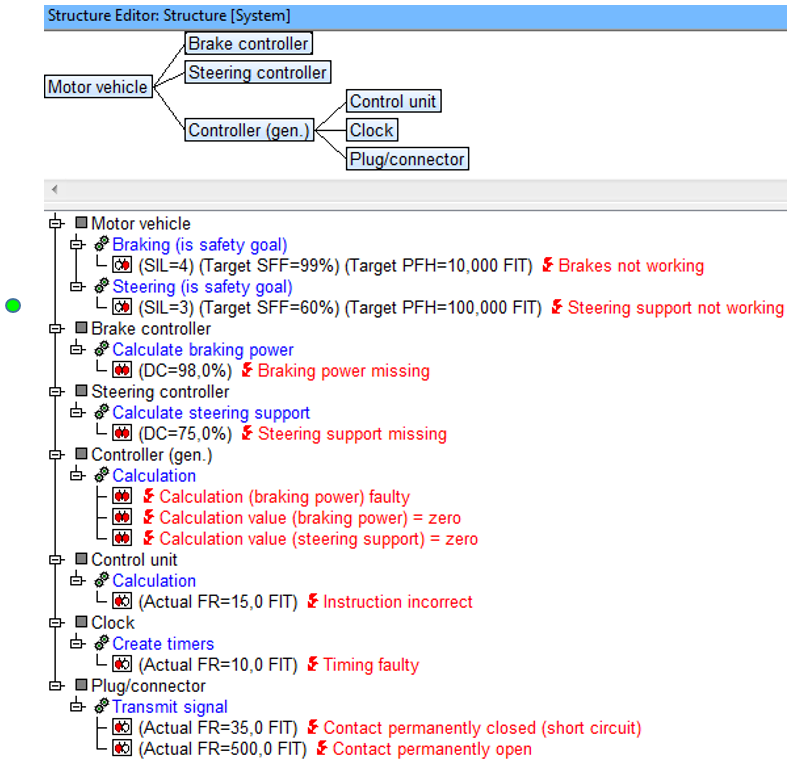Select the Steering controller box in diagram
This screenshot has width=791, height=763.
tap(258, 72)
